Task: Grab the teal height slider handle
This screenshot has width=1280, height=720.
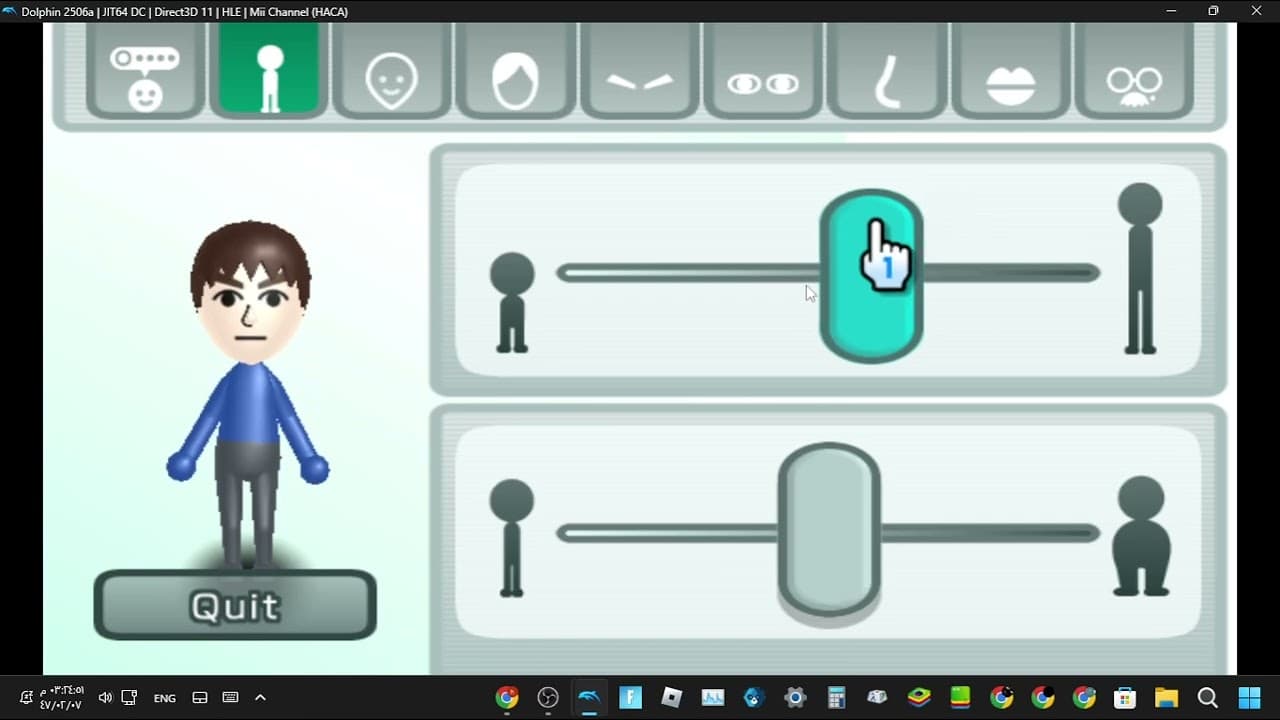Action: (x=871, y=275)
